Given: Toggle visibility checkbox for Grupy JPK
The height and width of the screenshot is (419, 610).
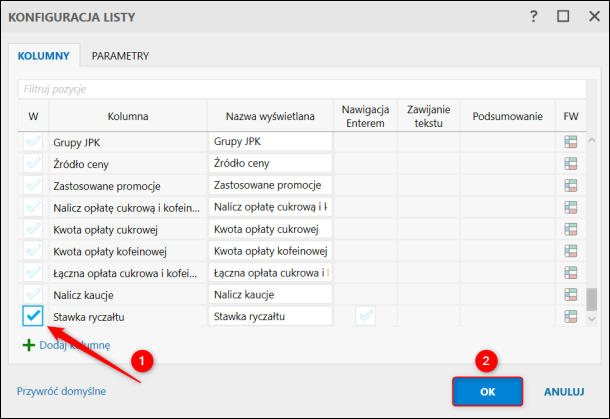Looking at the screenshot, I should point(33,142).
